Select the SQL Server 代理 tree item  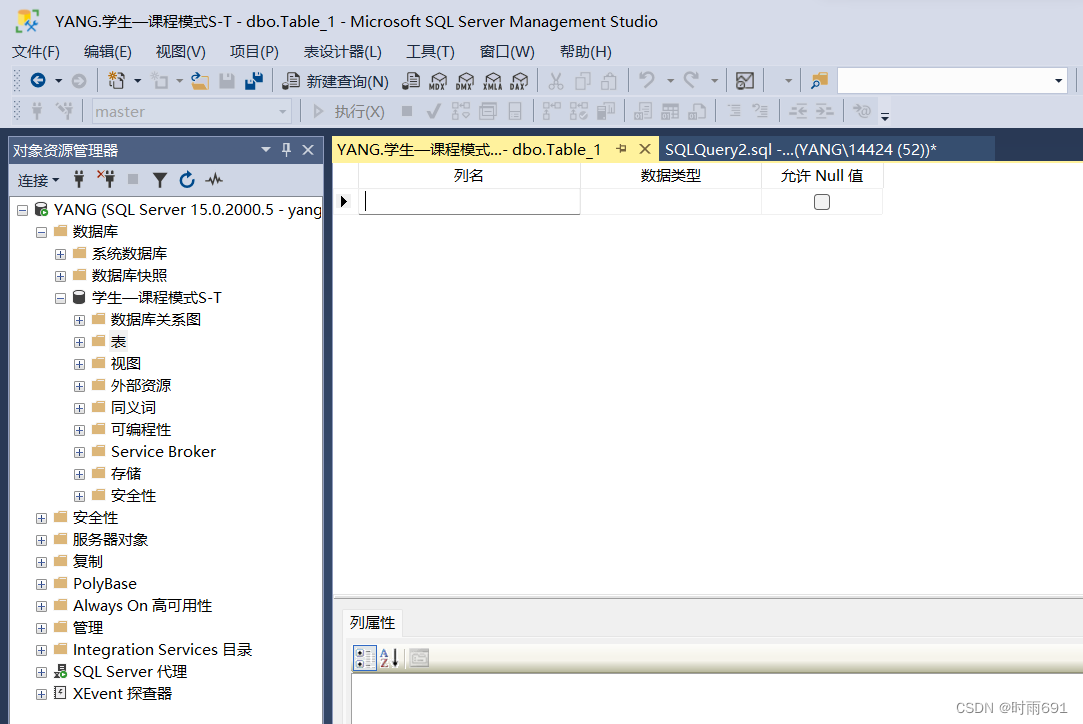[130, 671]
